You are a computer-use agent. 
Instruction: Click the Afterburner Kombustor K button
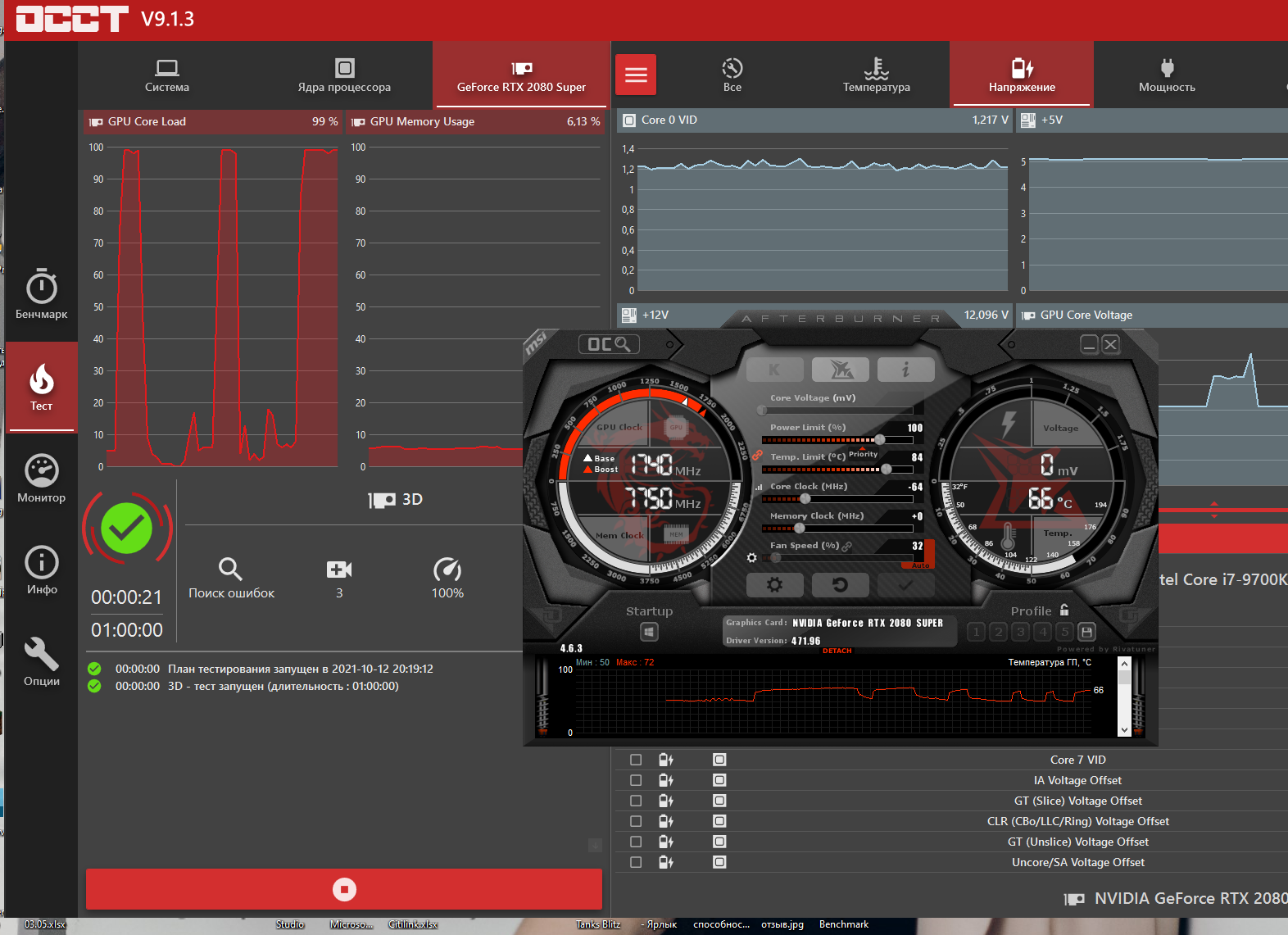[774, 370]
